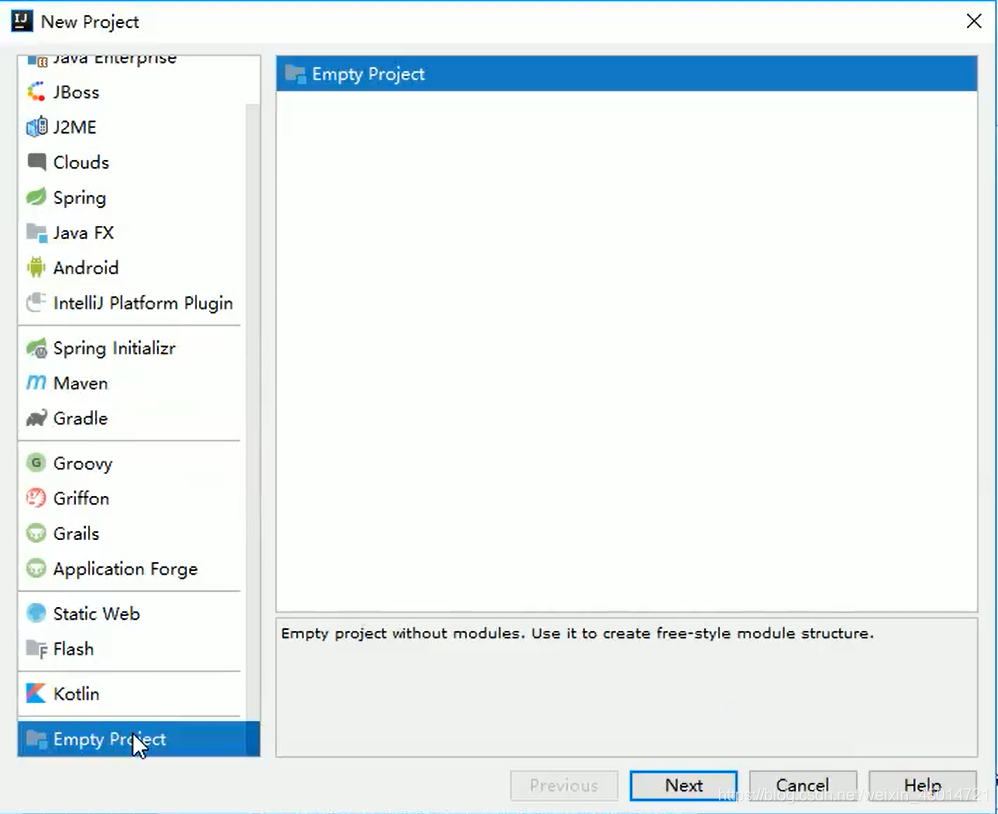Click the Next button
This screenshot has width=998, height=814.
click(x=684, y=785)
